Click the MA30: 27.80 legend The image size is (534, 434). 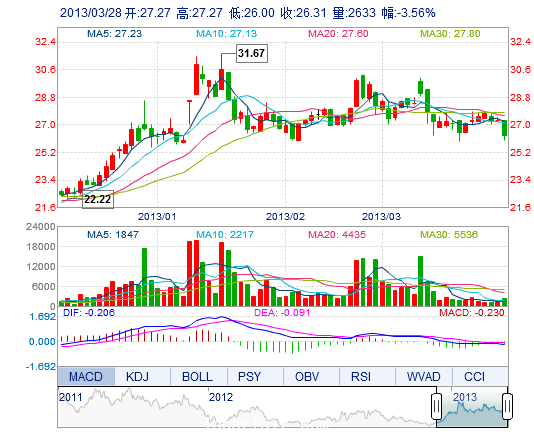point(450,33)
